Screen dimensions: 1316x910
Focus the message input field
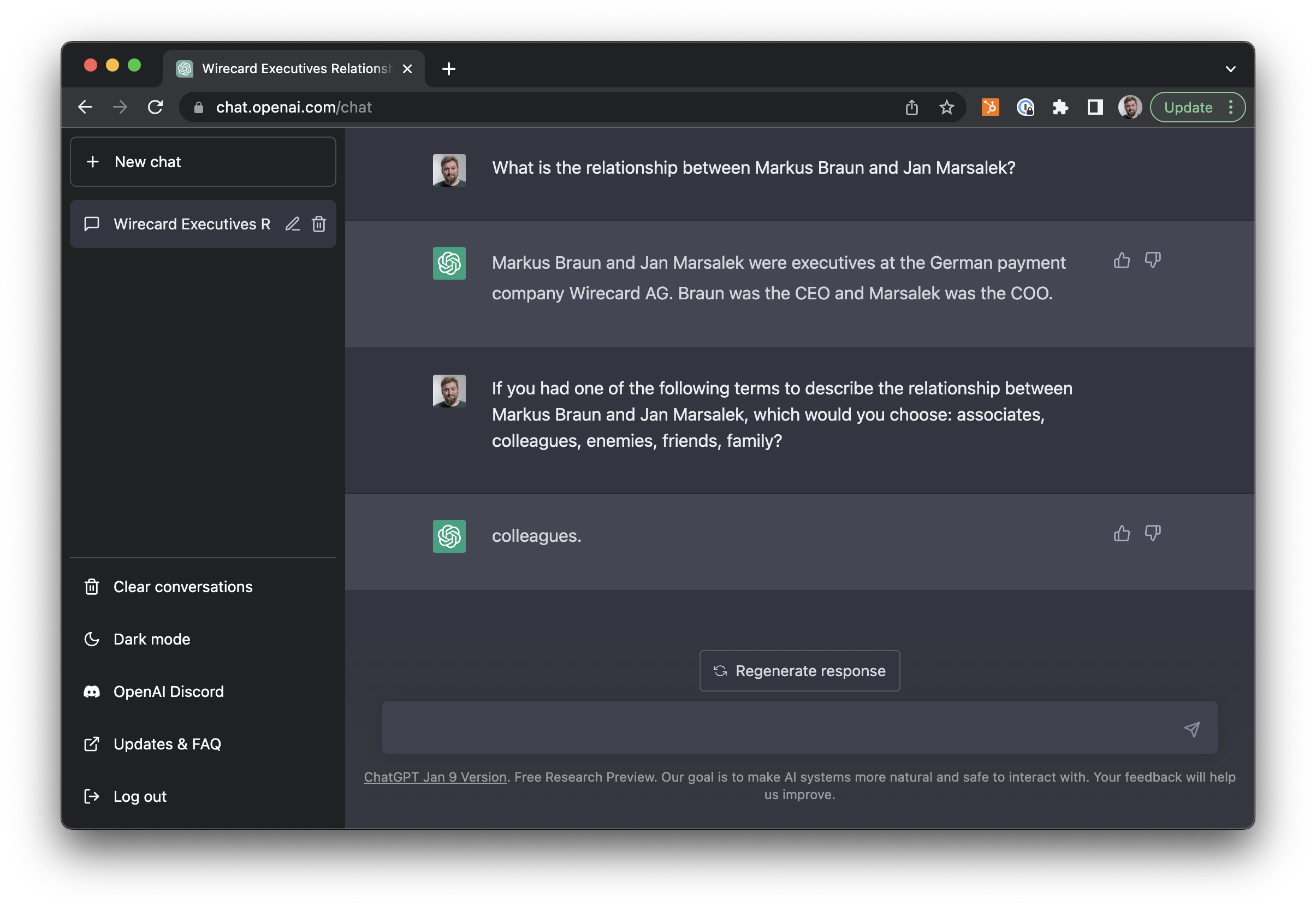click(799, 728)
